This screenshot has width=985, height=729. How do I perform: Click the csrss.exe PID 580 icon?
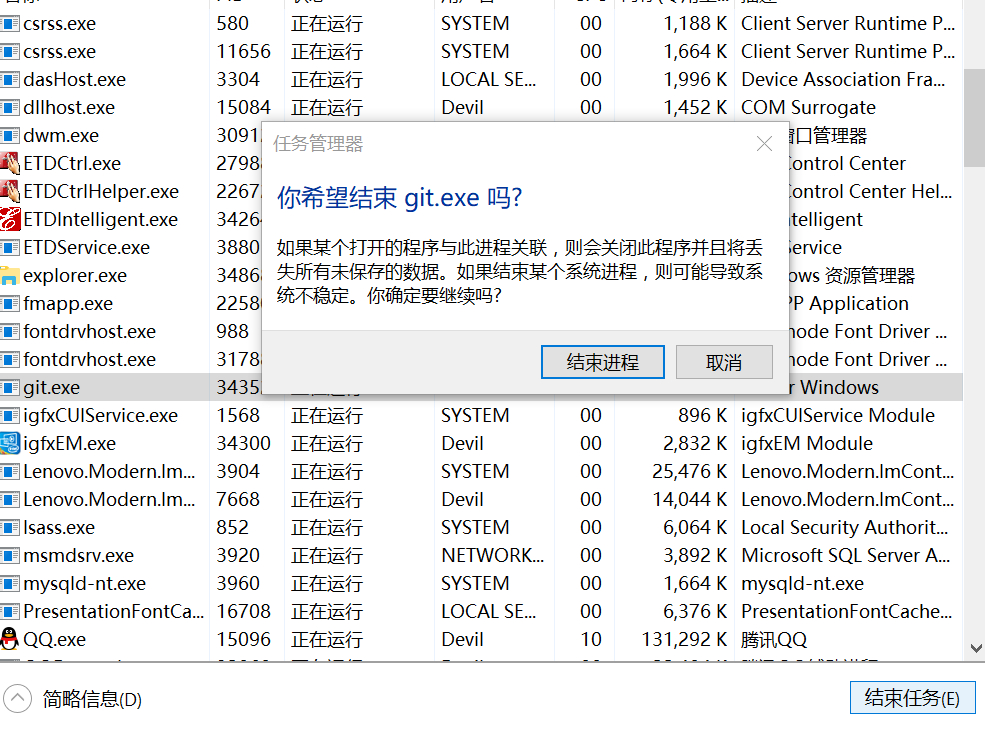coord(10,24)
